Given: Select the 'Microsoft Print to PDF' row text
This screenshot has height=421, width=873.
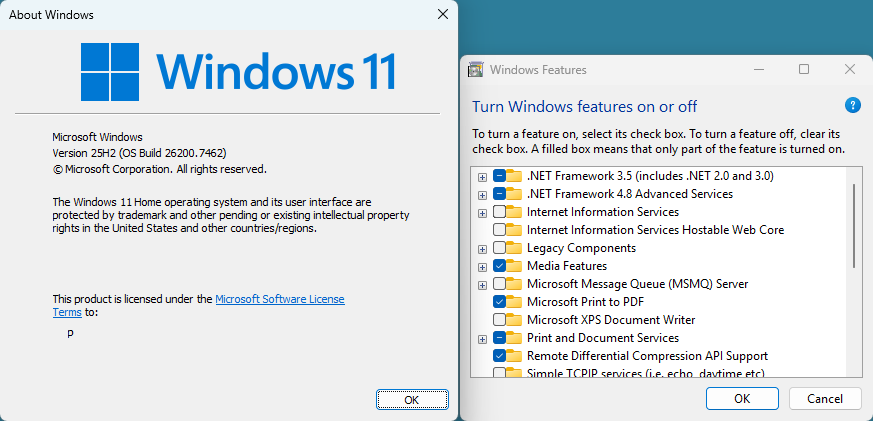Looking at the screenshot, I should coord(585,302).
